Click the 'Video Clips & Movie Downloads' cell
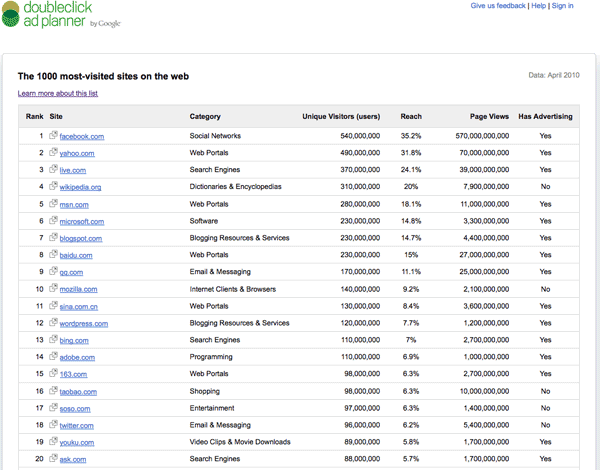Image resolution: width=600 pixels, height=470 pixels. (x=240, y=442)
